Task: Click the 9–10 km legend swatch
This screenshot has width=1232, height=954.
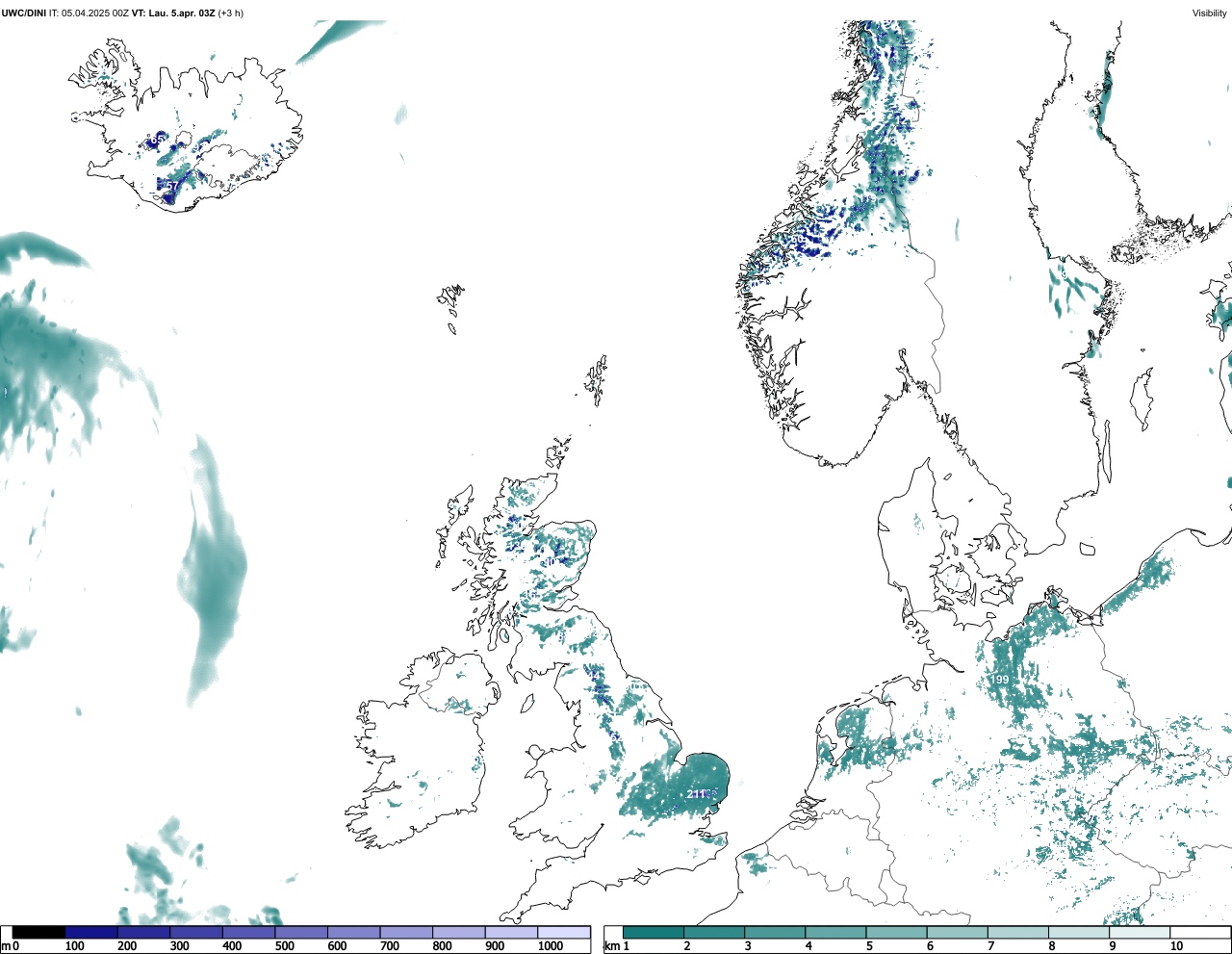Action: pos(1140,933)
